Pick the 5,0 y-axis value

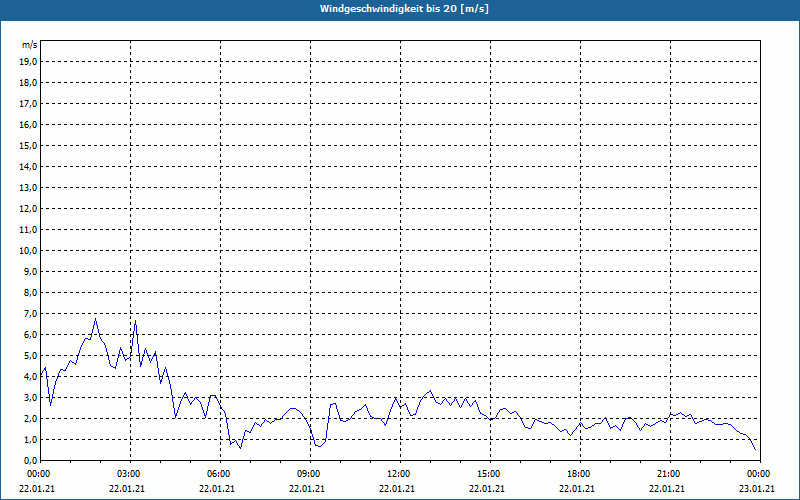click(x=31, y=356)
